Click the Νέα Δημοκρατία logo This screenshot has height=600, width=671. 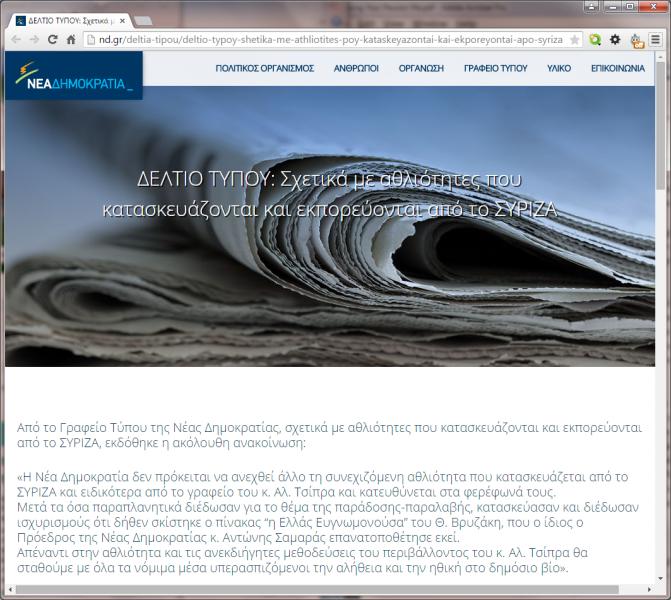[x=74, y=75]
